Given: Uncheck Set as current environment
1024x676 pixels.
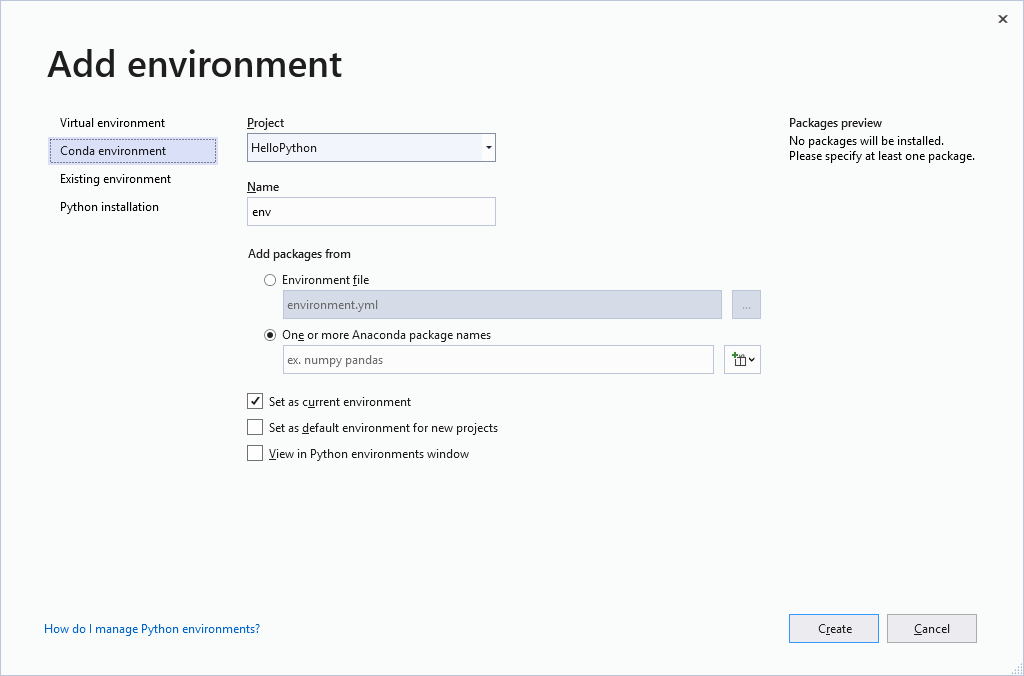Looking at the screenshot, I should (255, 402).
